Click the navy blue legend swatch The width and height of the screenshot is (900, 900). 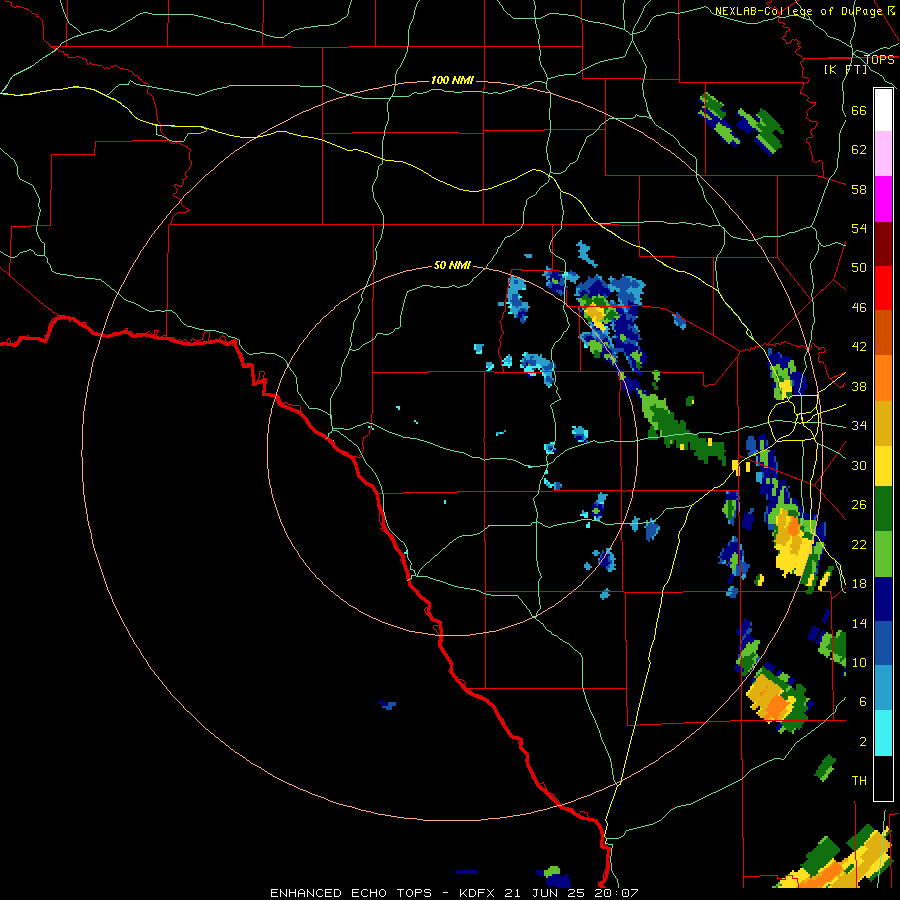(x=883, y=599)
